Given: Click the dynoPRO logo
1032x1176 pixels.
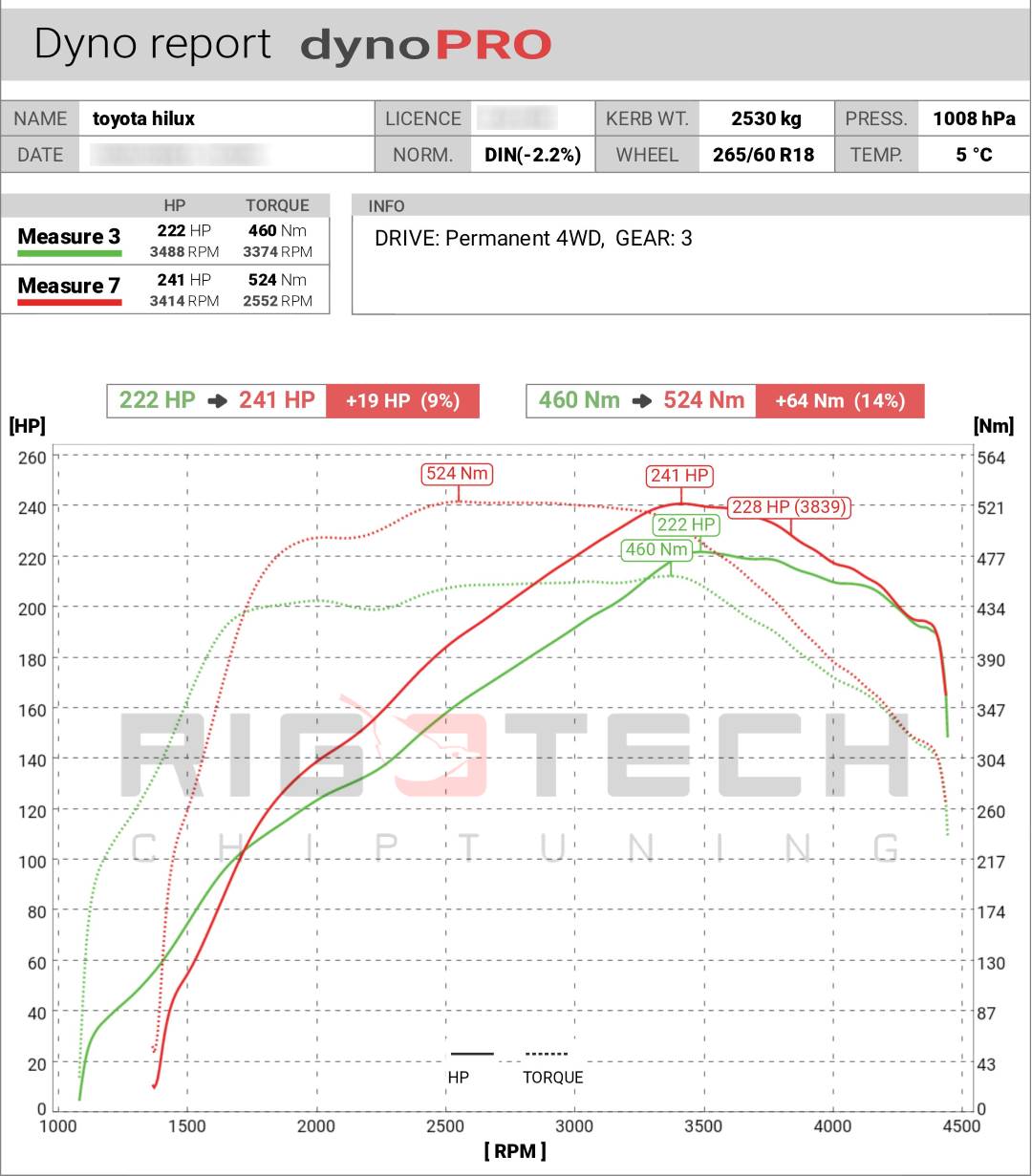Looking at the screenshot, I should (x=426, y=46).
